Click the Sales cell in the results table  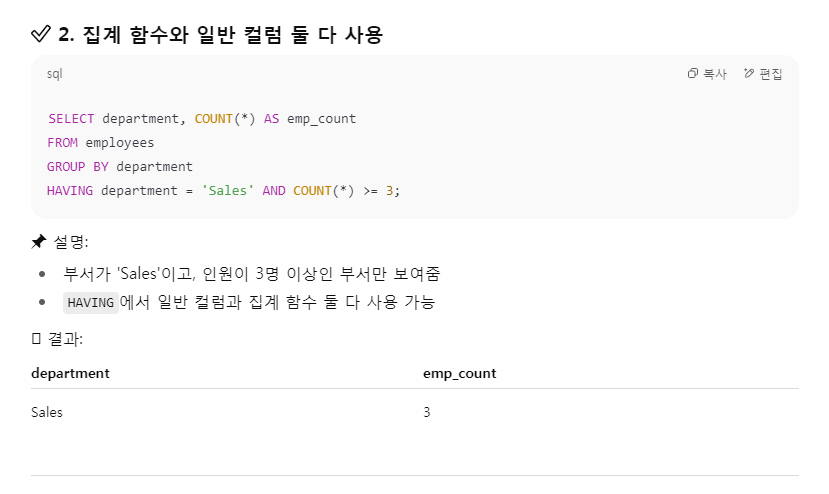(47, 412)
